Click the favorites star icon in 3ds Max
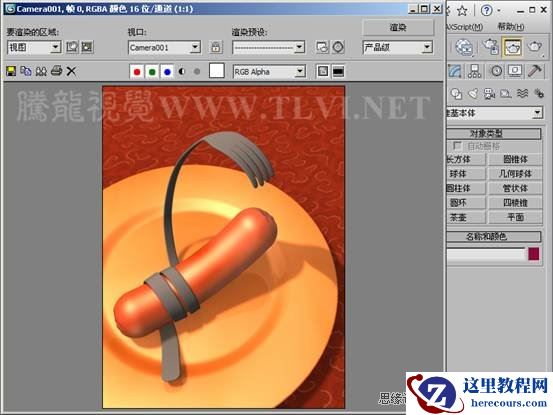553x415 pixels. tap(462, 11)
